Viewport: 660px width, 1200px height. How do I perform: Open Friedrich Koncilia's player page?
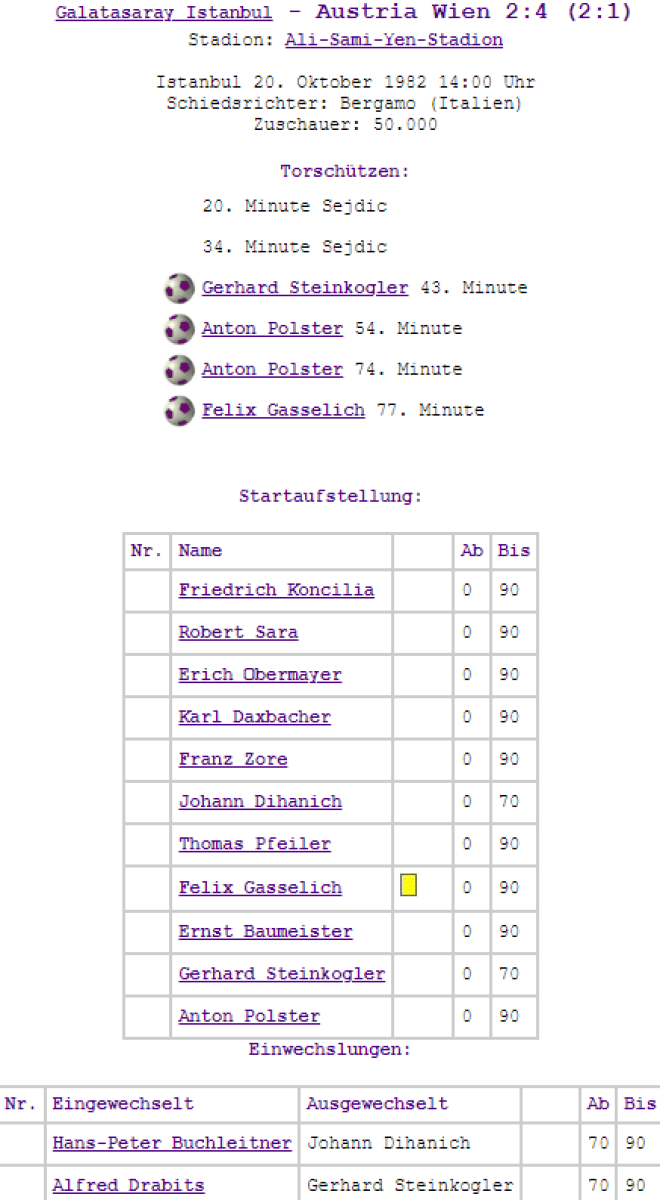[276, 590]
